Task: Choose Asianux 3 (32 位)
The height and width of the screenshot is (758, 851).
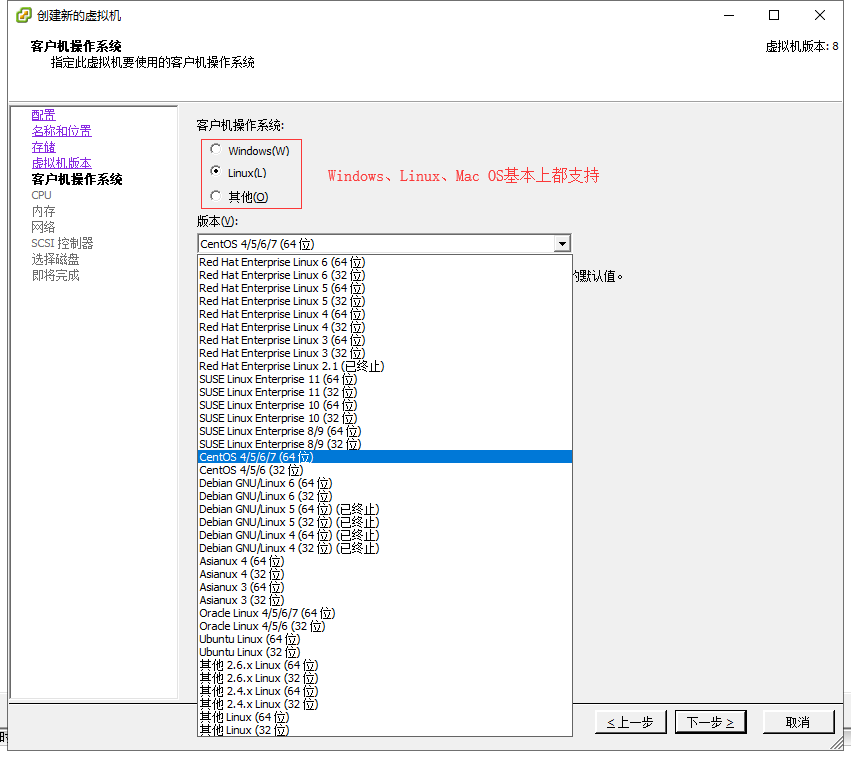Action: pos(385,601)
